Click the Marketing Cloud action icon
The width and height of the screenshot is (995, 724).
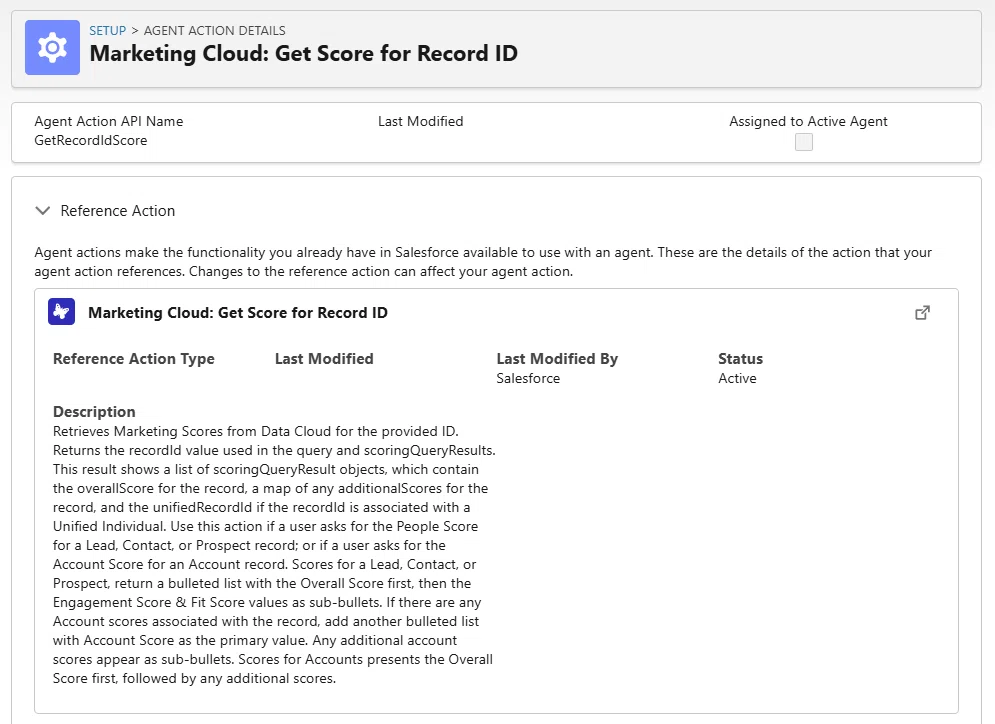pyautogui.click(x=62, y=312)
